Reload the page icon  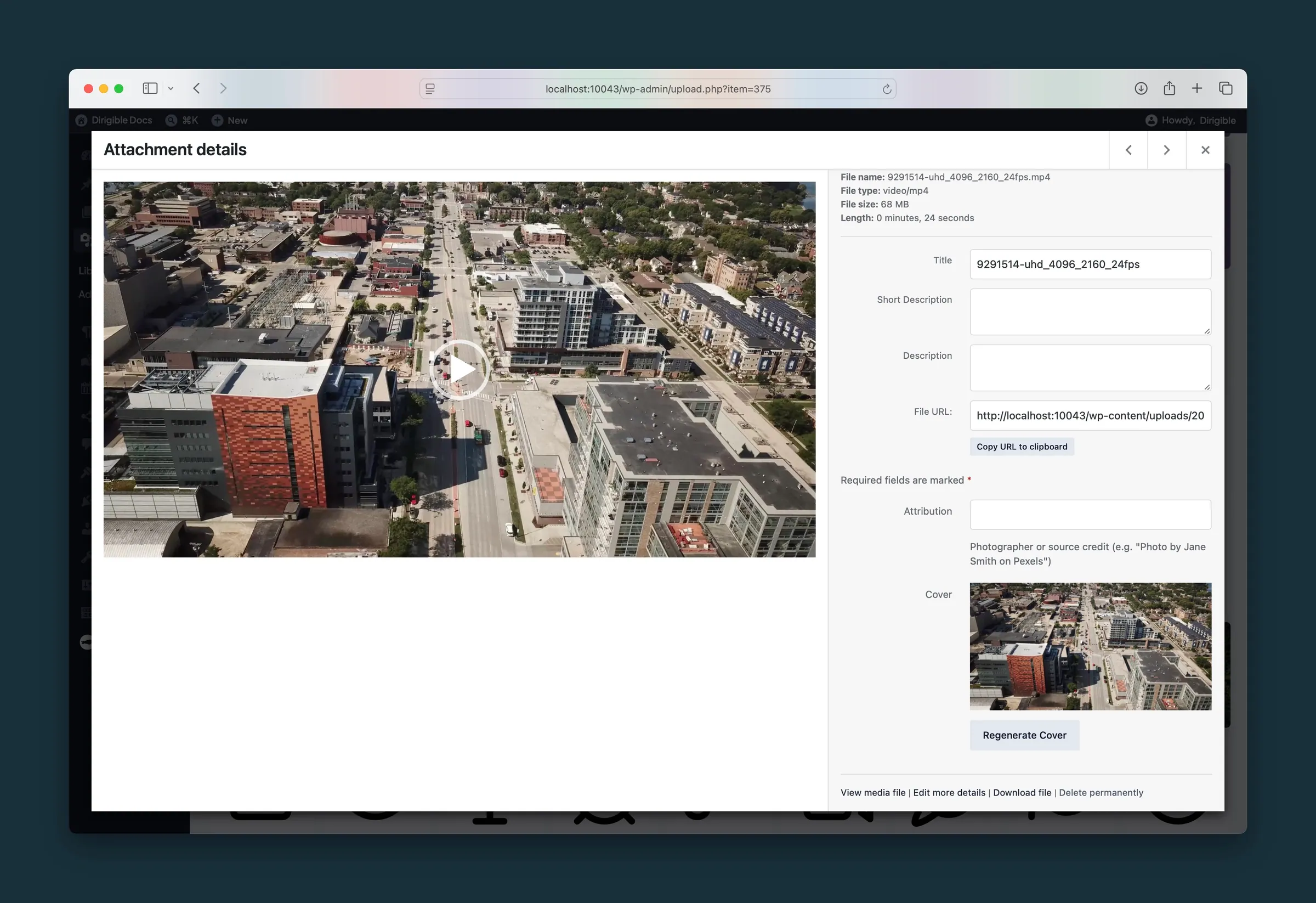point(887,89)
